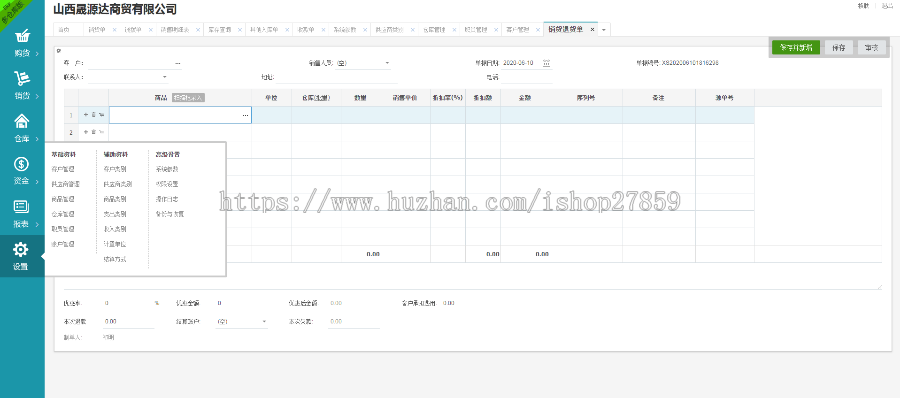Choose 操作日志 in the settings flyout menu
900x398 pixels.
coord(167,199)
